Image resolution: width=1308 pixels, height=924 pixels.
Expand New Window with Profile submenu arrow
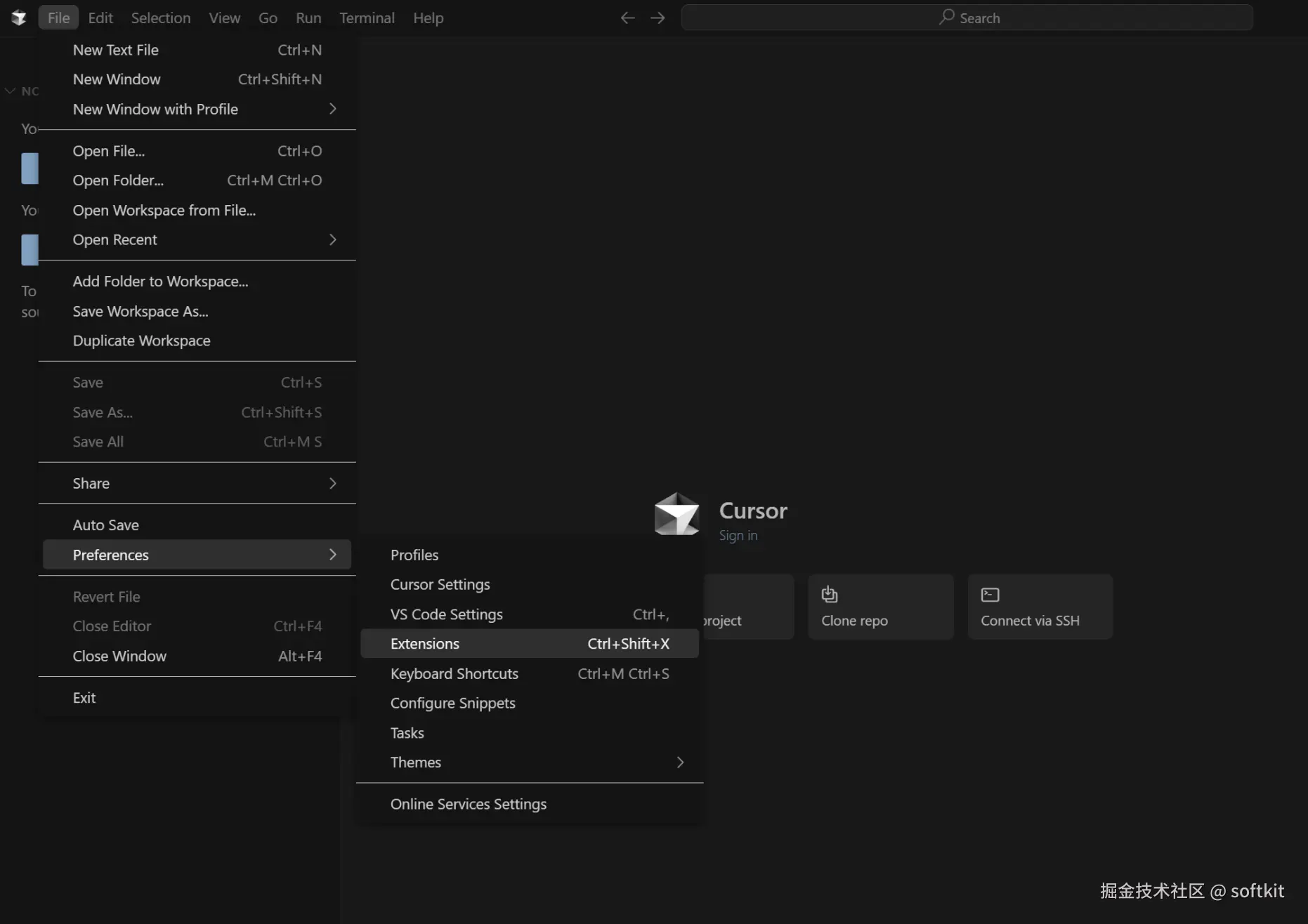coord(333,109)
